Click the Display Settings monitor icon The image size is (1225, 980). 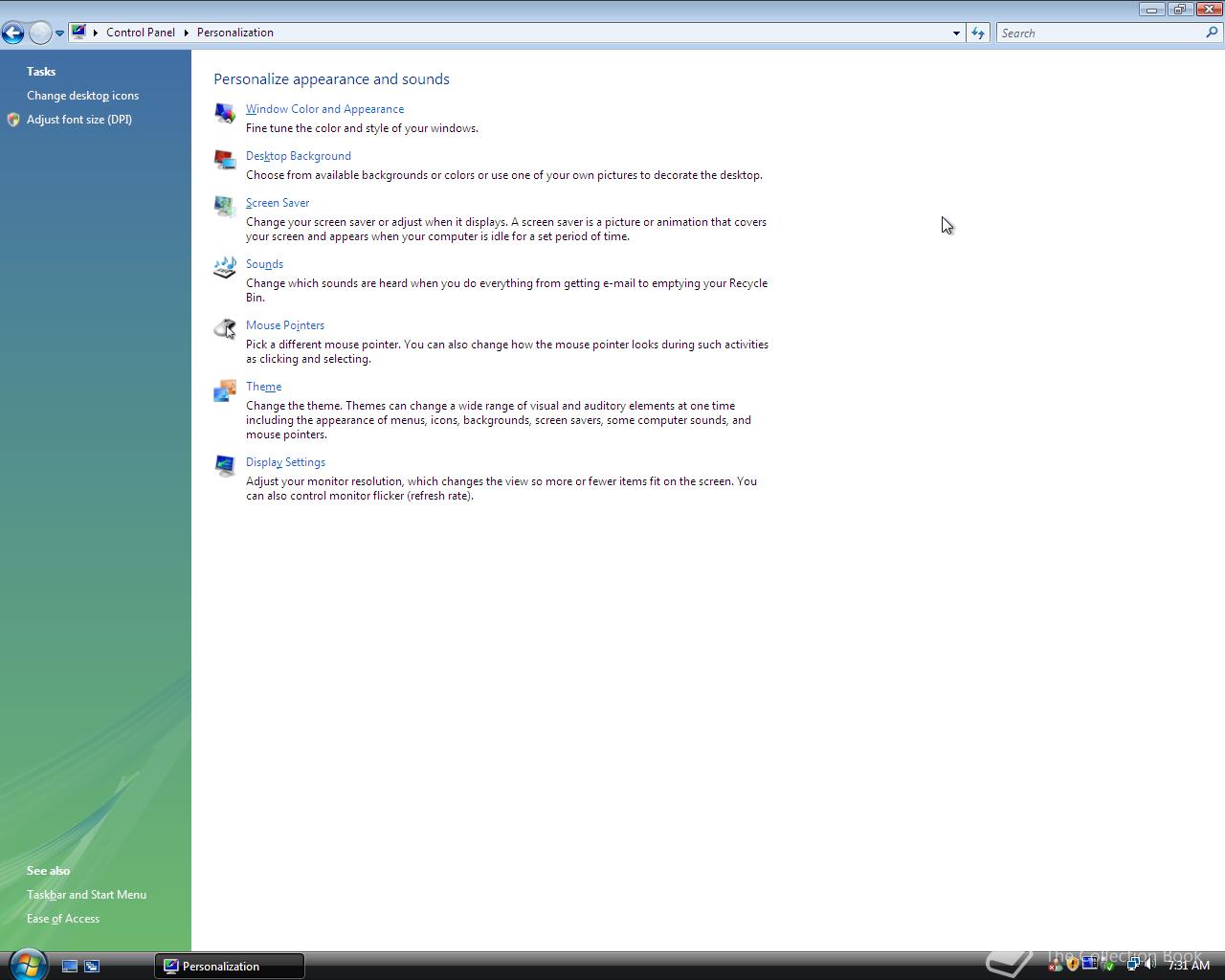(x=225, y=466)
